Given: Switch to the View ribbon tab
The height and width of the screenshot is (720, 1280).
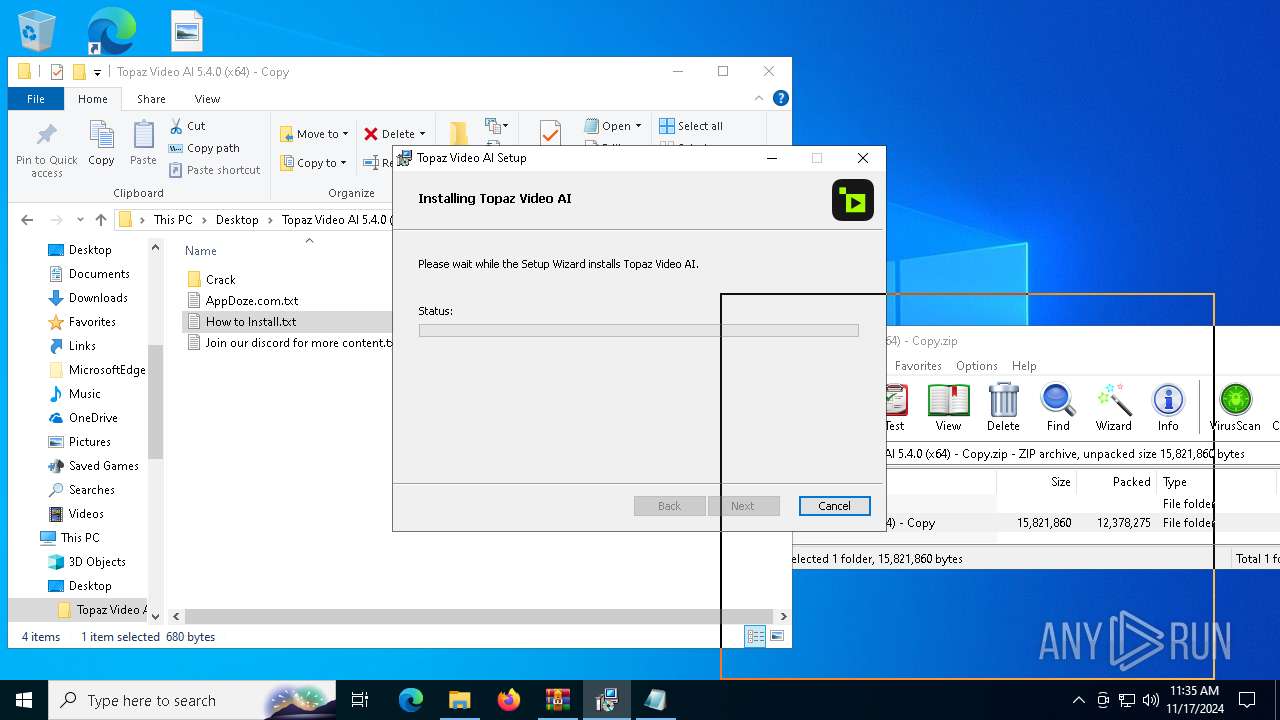Looking at the screenshot, I should 207,99.
